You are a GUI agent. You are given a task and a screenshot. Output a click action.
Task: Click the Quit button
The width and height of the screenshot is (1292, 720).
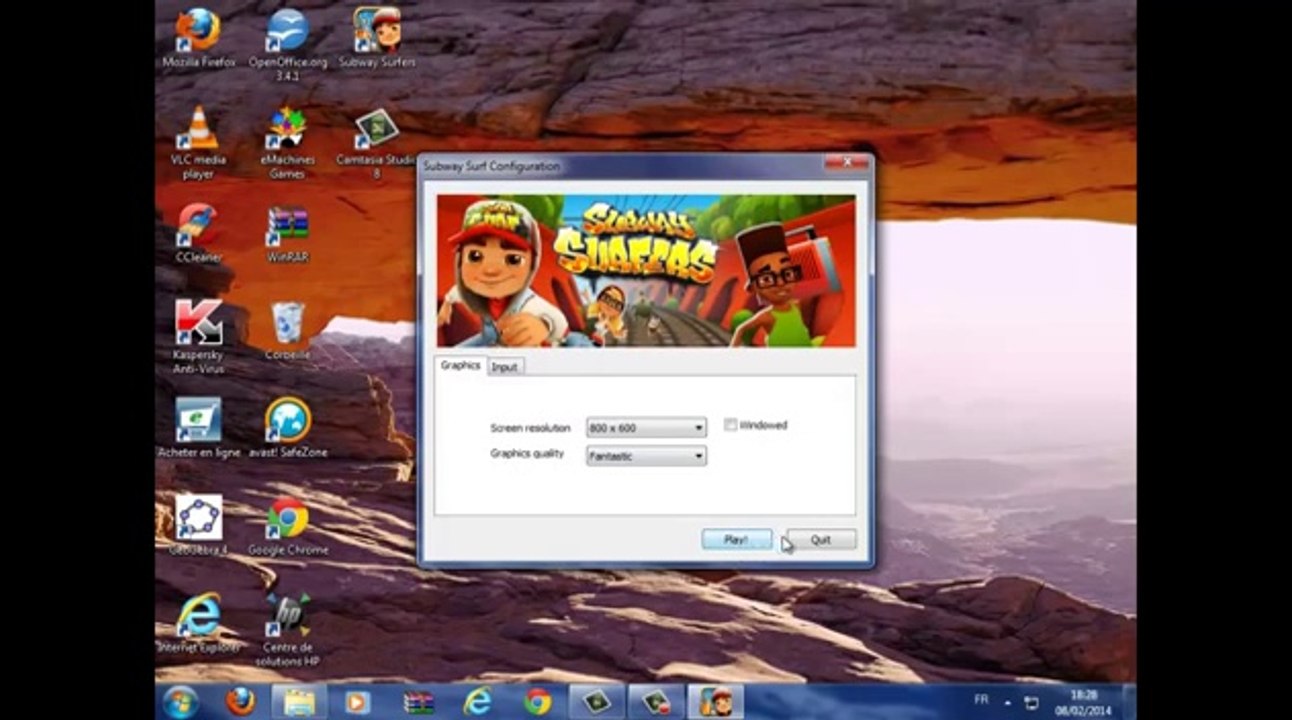point(821,539)
